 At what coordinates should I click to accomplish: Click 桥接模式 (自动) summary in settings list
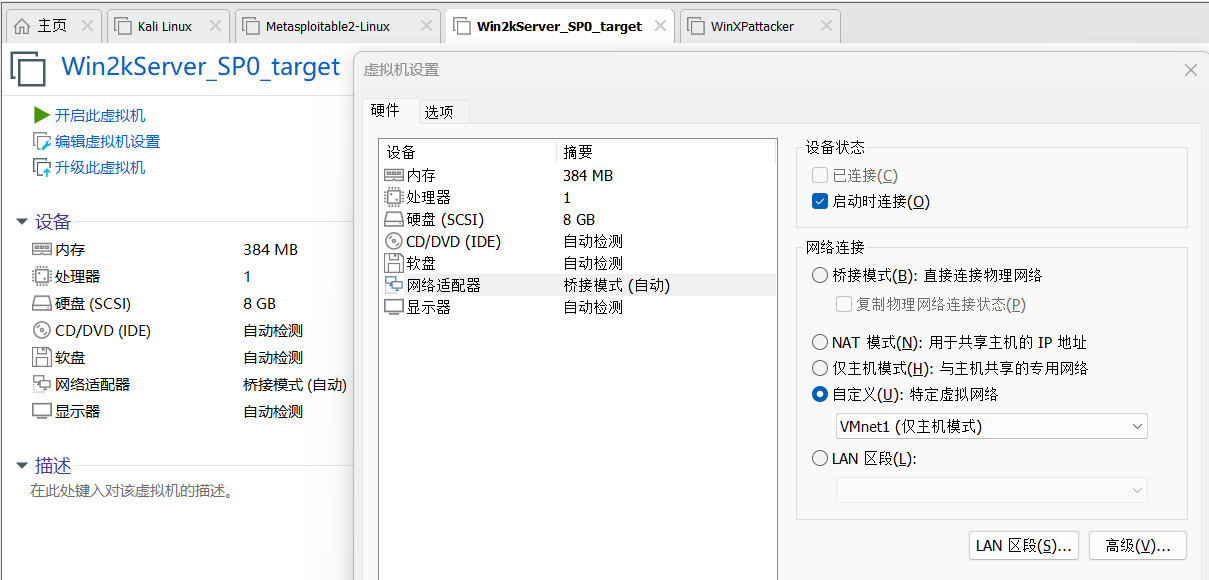[x=616, y=285]
